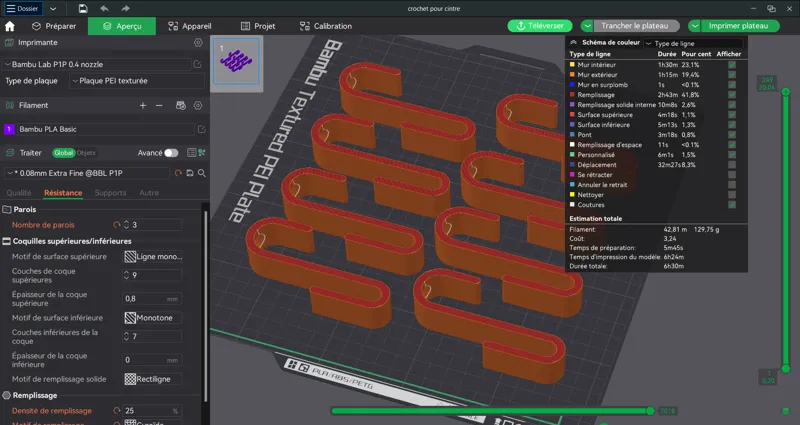Click the purple filament 1 color swatch
The height and width of the screenshot is (425, 800).
pyautogui.click(x=9, y=129)
